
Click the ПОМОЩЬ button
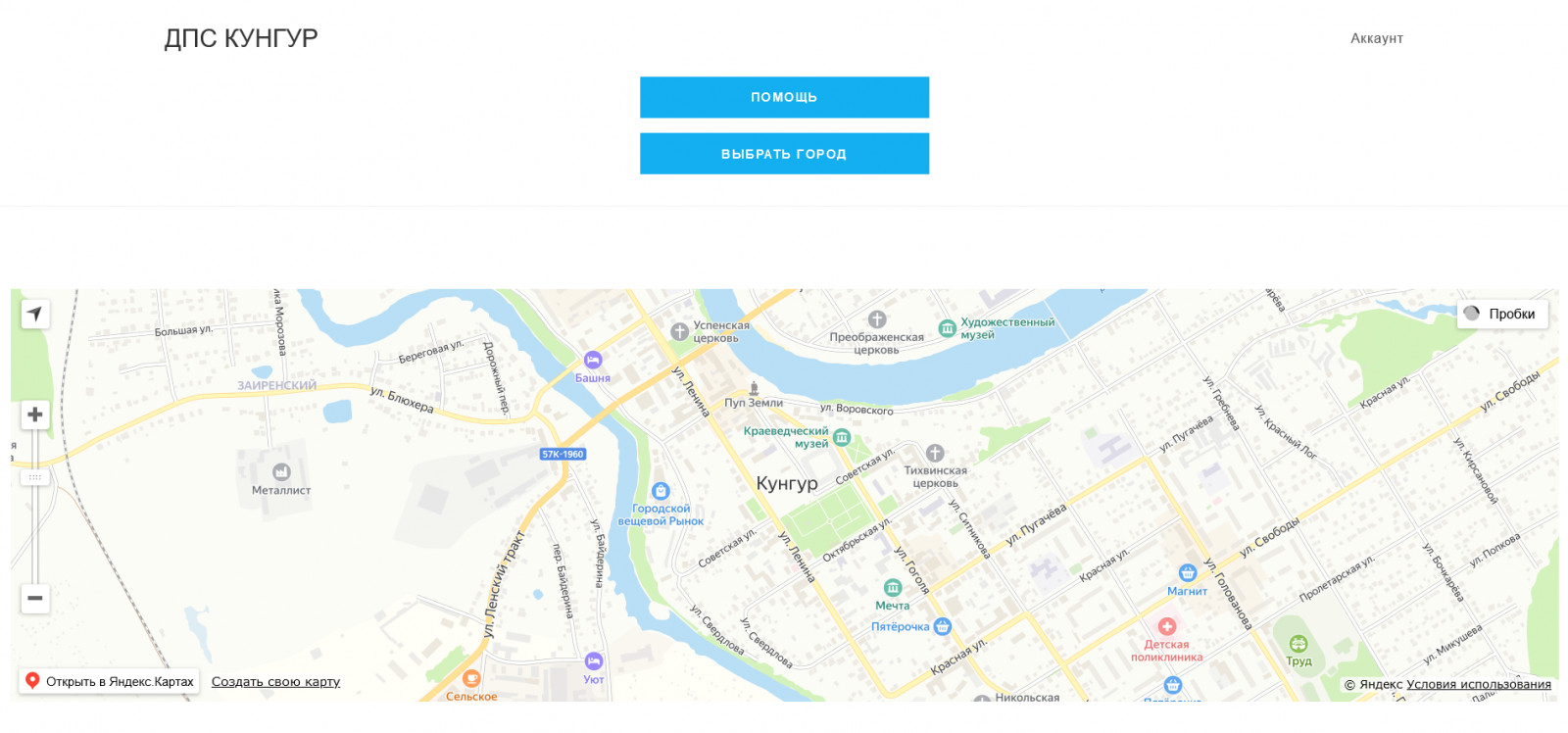(784, 97)
